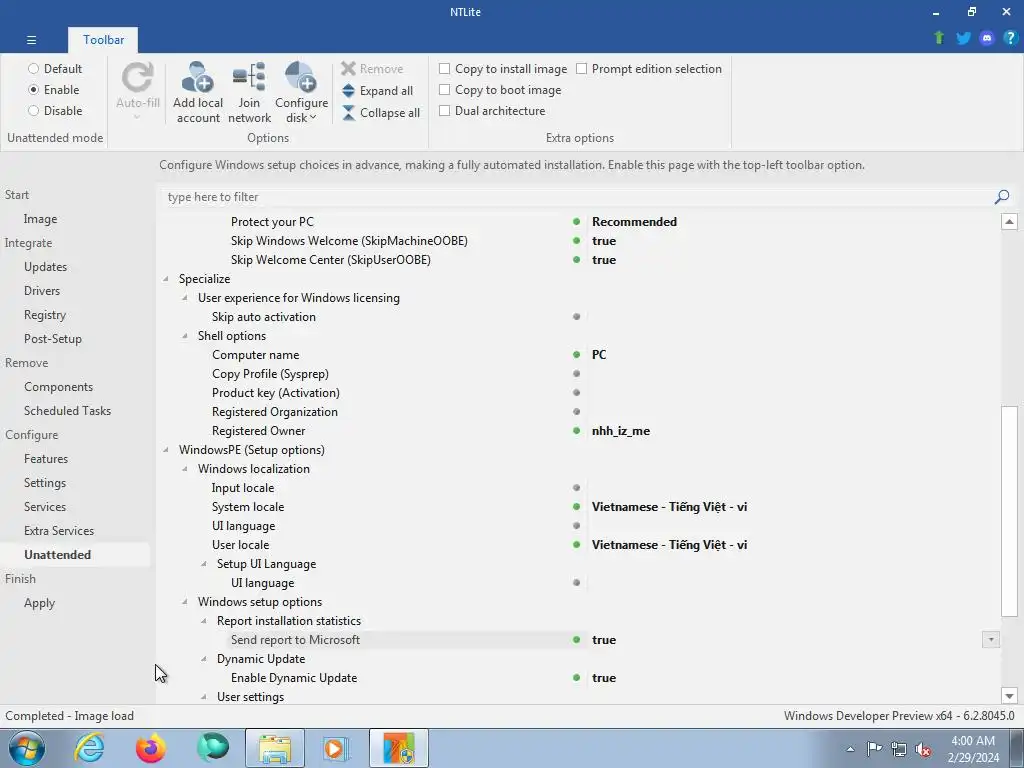The height and width of the screenshot is (768, 1024).
Task: Click the gray status dot for Skip auto activation
Action: coord(576,317)
